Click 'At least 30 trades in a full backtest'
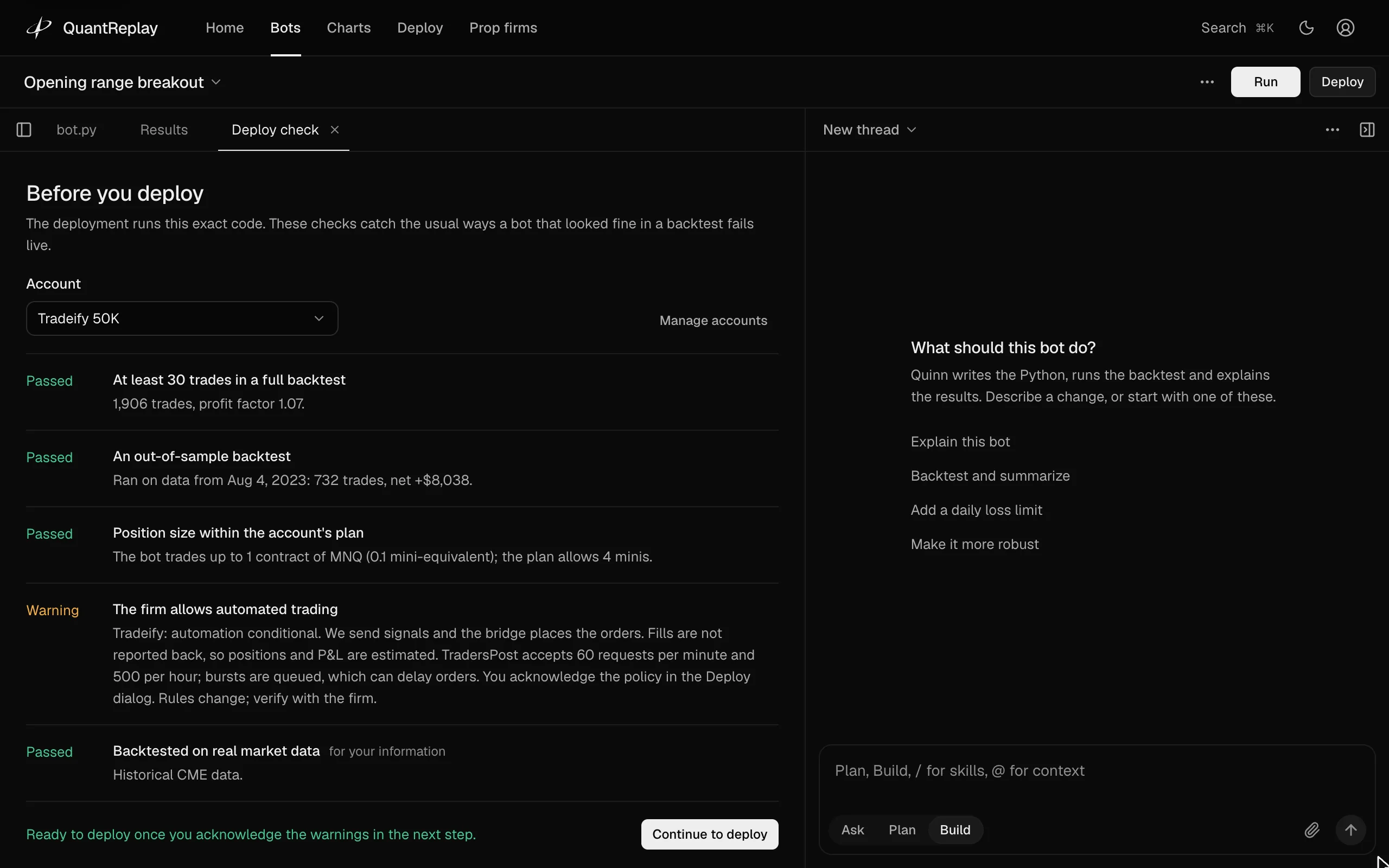1389x868 pixels. pyautogui.click(x=229, y=380)
